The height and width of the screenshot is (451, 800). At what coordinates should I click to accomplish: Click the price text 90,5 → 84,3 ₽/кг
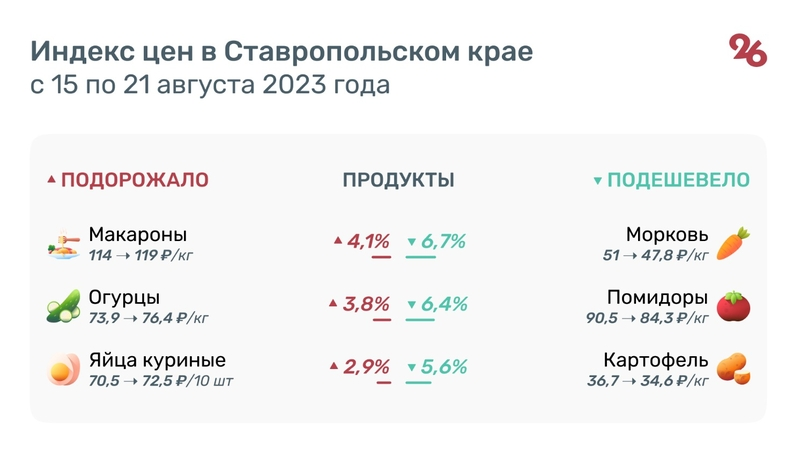[x=649, y=318]
